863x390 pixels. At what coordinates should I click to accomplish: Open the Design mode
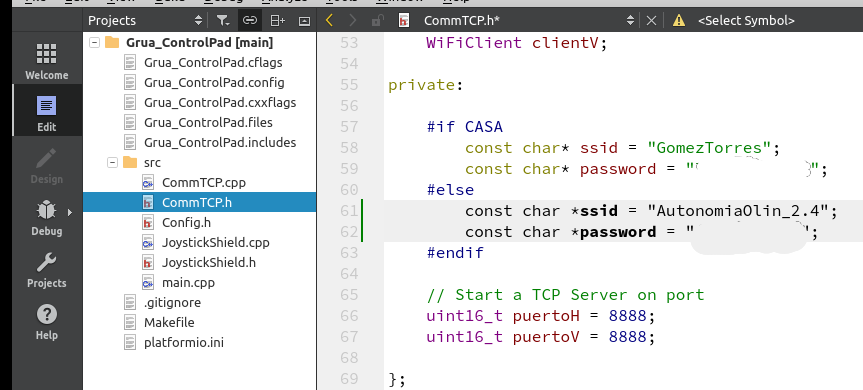tap(47, 166)
